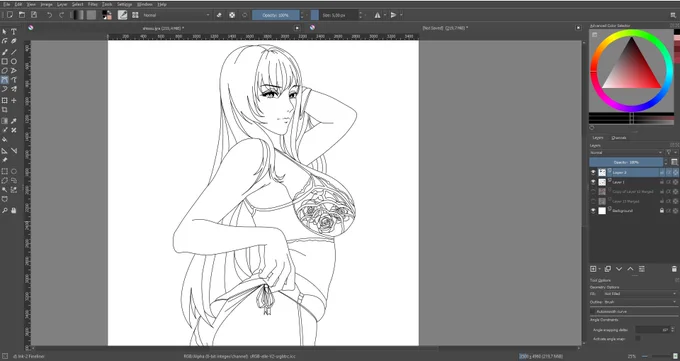Select the Zoom magnifier tool
The height and width of the screenshot is (361, 680).
5,210
